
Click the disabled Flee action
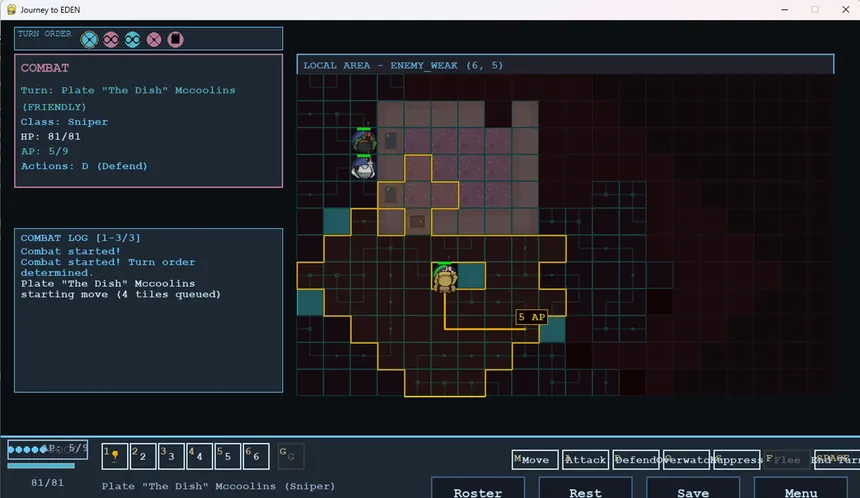[x=787, y=460]
